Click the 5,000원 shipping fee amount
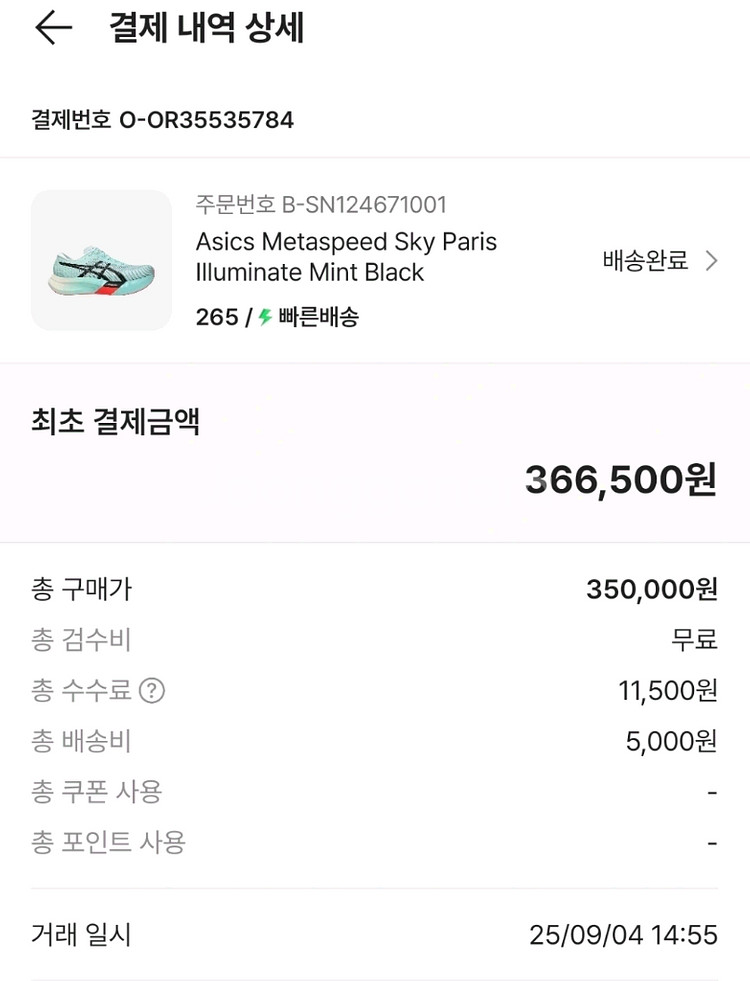This screenshot has width=750, height=981. point(671,741)
